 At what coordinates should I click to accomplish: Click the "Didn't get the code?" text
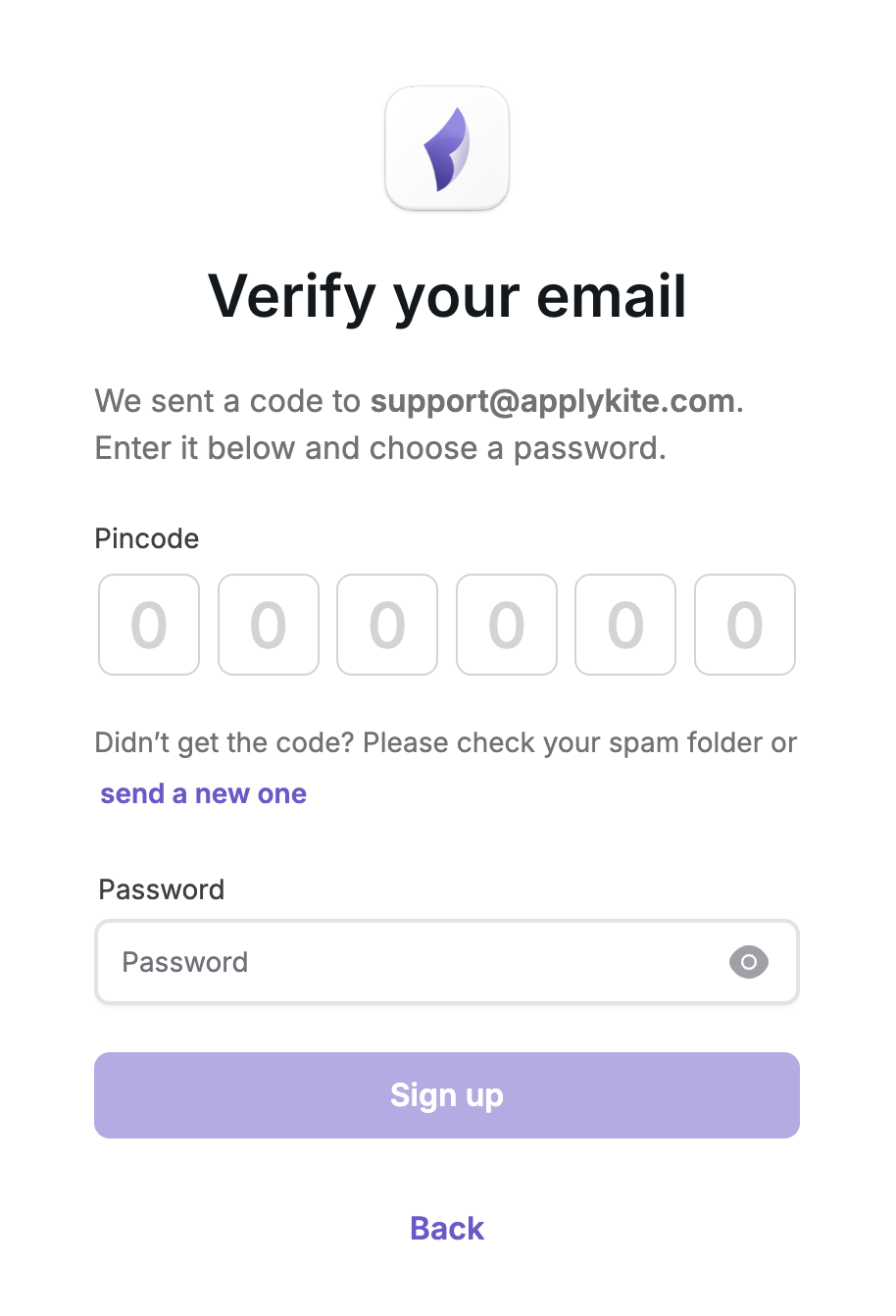224,742
